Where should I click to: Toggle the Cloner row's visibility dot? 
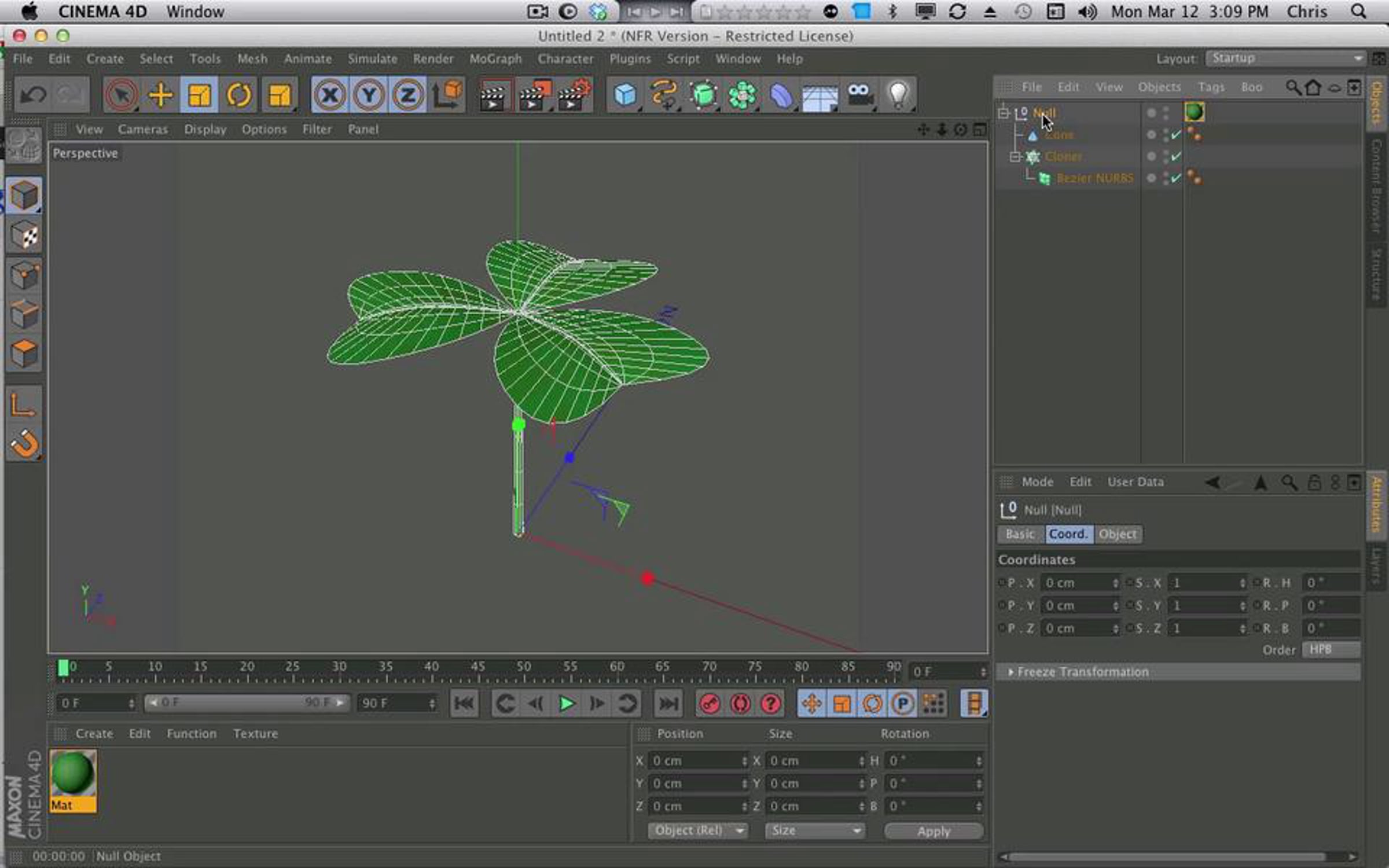1152,156
